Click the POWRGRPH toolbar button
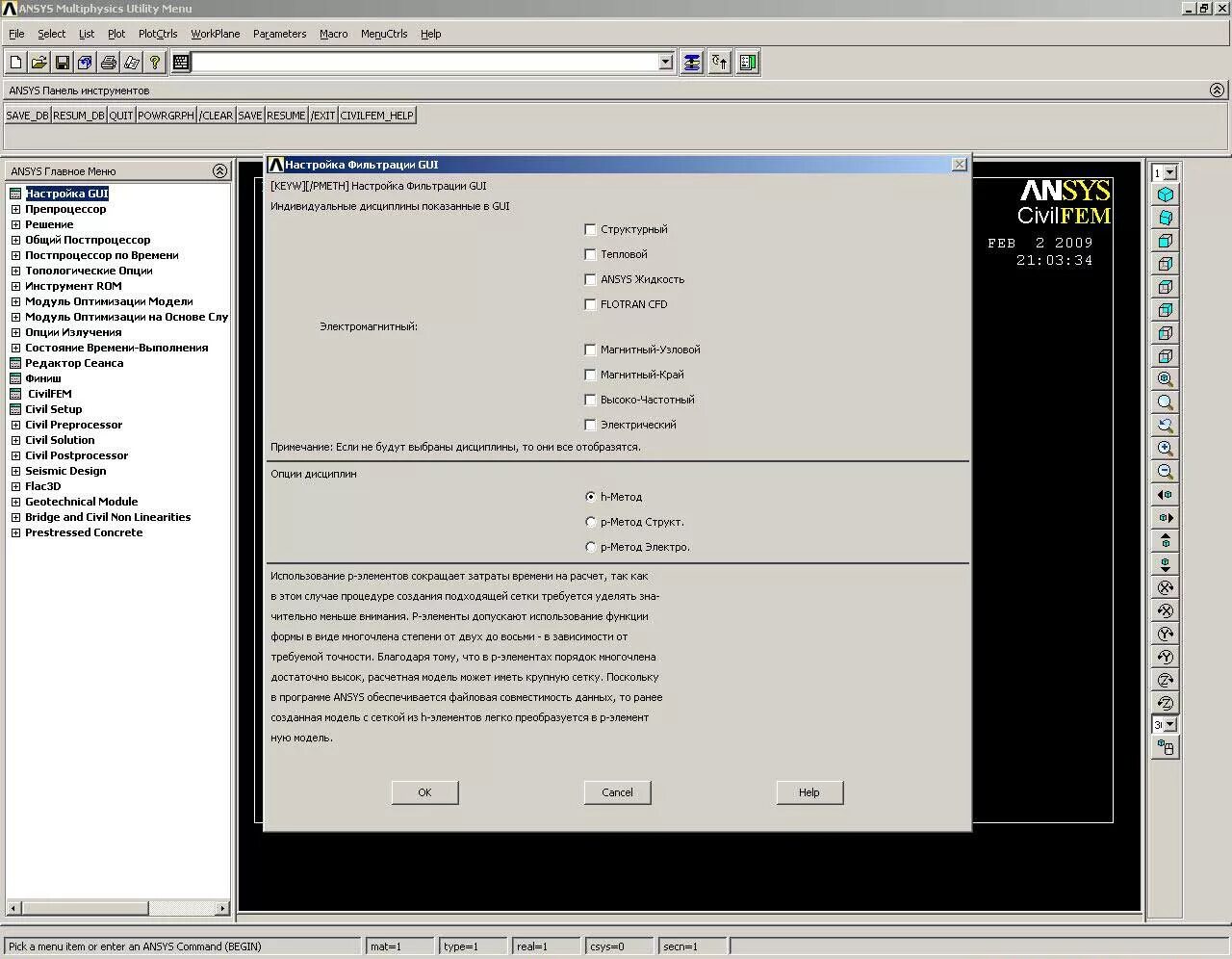 click(166, 116)
